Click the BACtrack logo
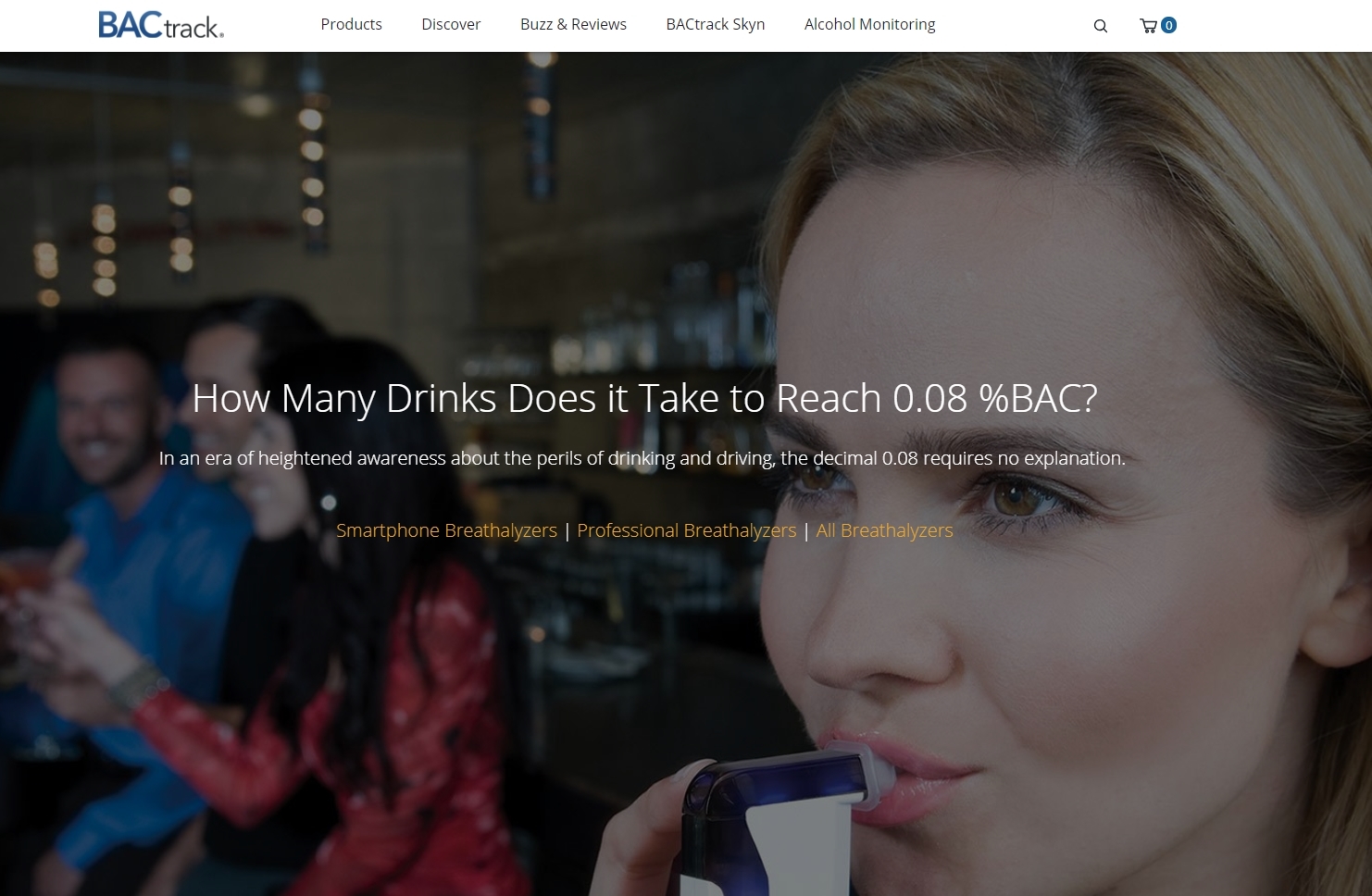Image resolution: width=1372 pixels, height=896 pixels. 161,25
